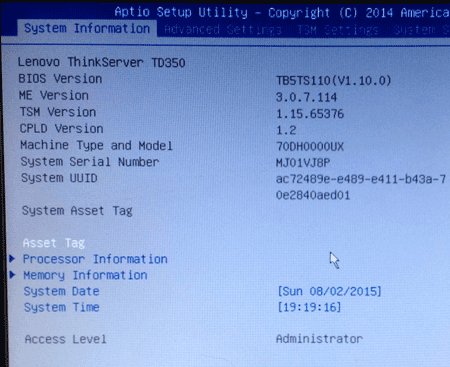Select the highlighted Asset Tag entry
450x367 pixels.
tap(54, 243)
